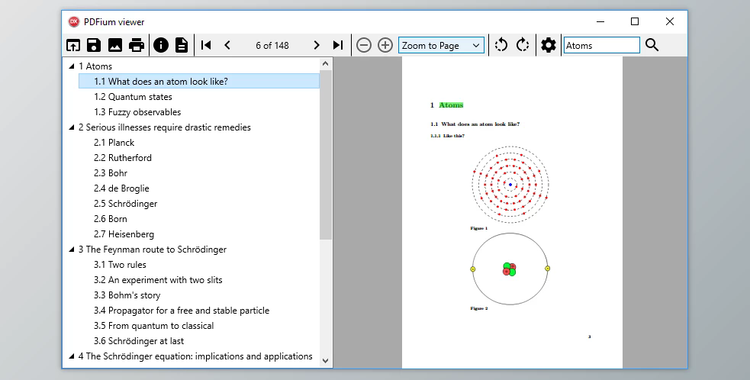Open bookmark 2.6 Born
750x380 pixels.
[x=110, y=219]
